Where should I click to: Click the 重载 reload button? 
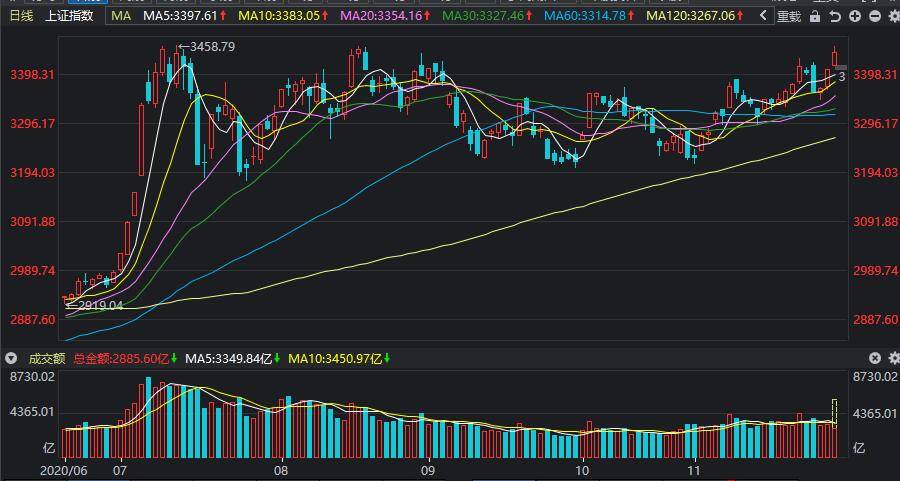click(x=789, y=16)
